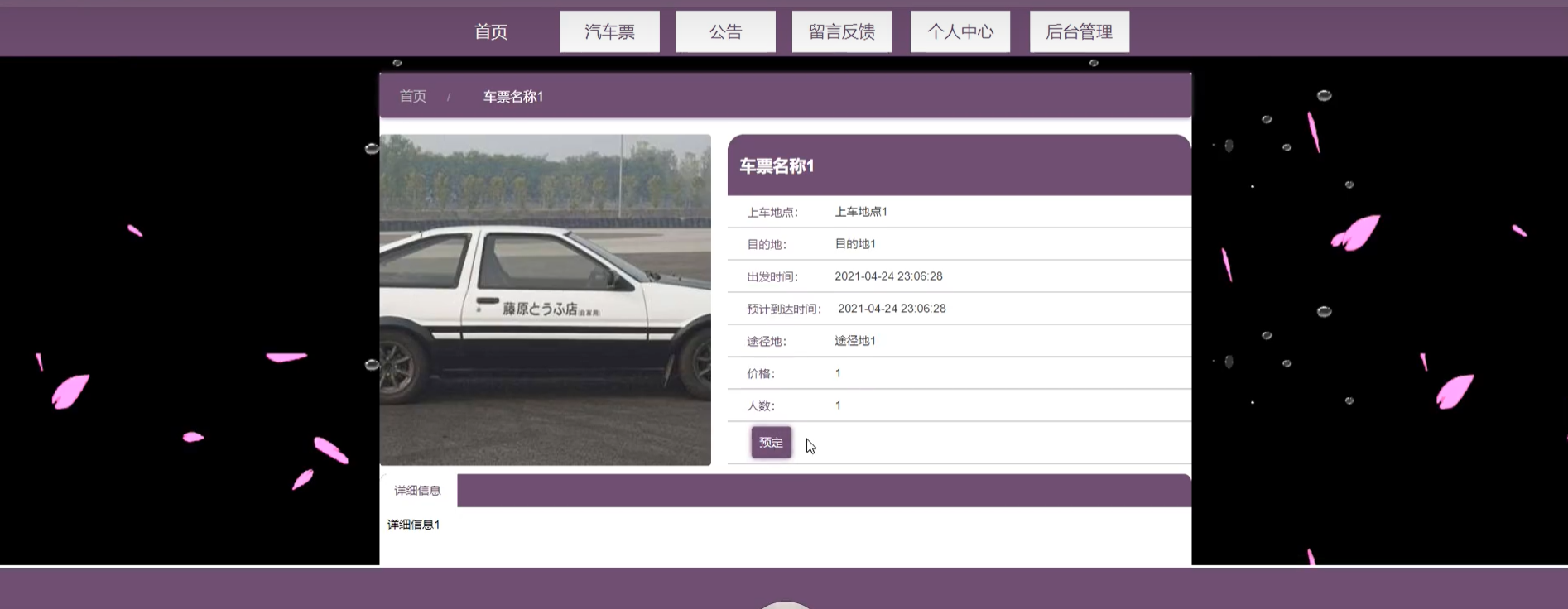Click the 预计到达时间 date value
The height and width of the screenshot is (609, 1568).
(892, 309)
